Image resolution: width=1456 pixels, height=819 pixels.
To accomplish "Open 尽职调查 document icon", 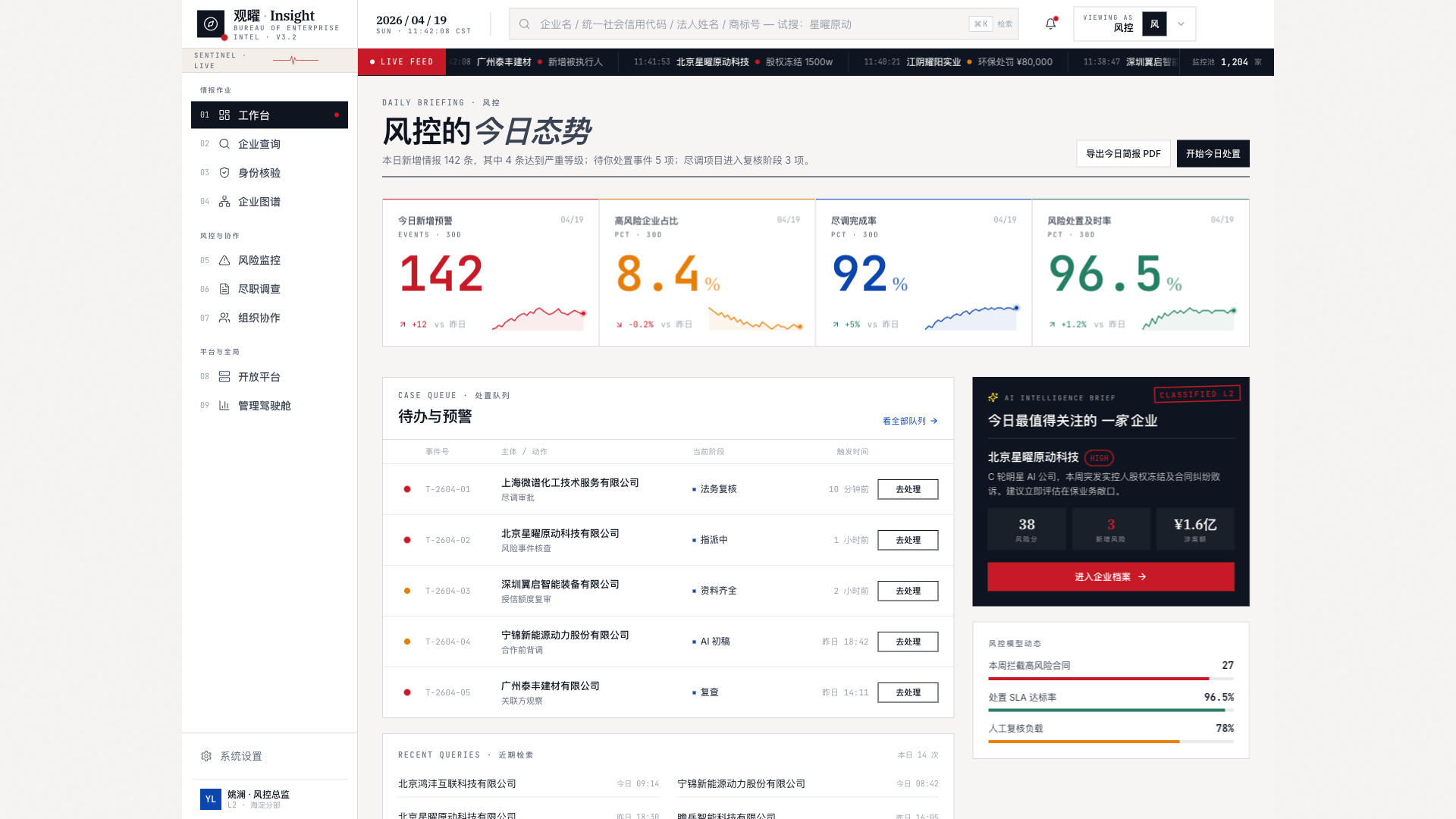I will pos(224,289).
